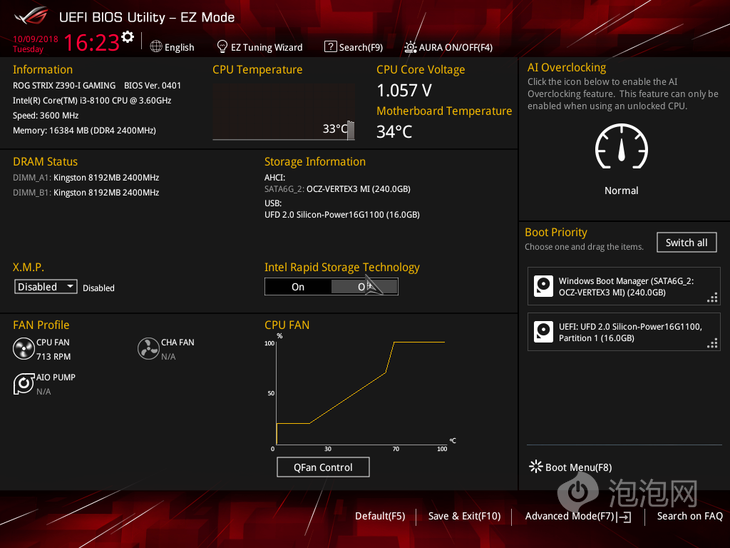Click the UEFI UFD 2.0 disk icon

tap(543, 332)
